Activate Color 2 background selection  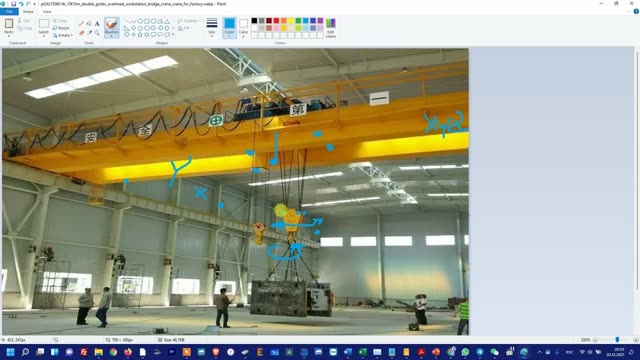pyautogui.click(x=243, y=28)
